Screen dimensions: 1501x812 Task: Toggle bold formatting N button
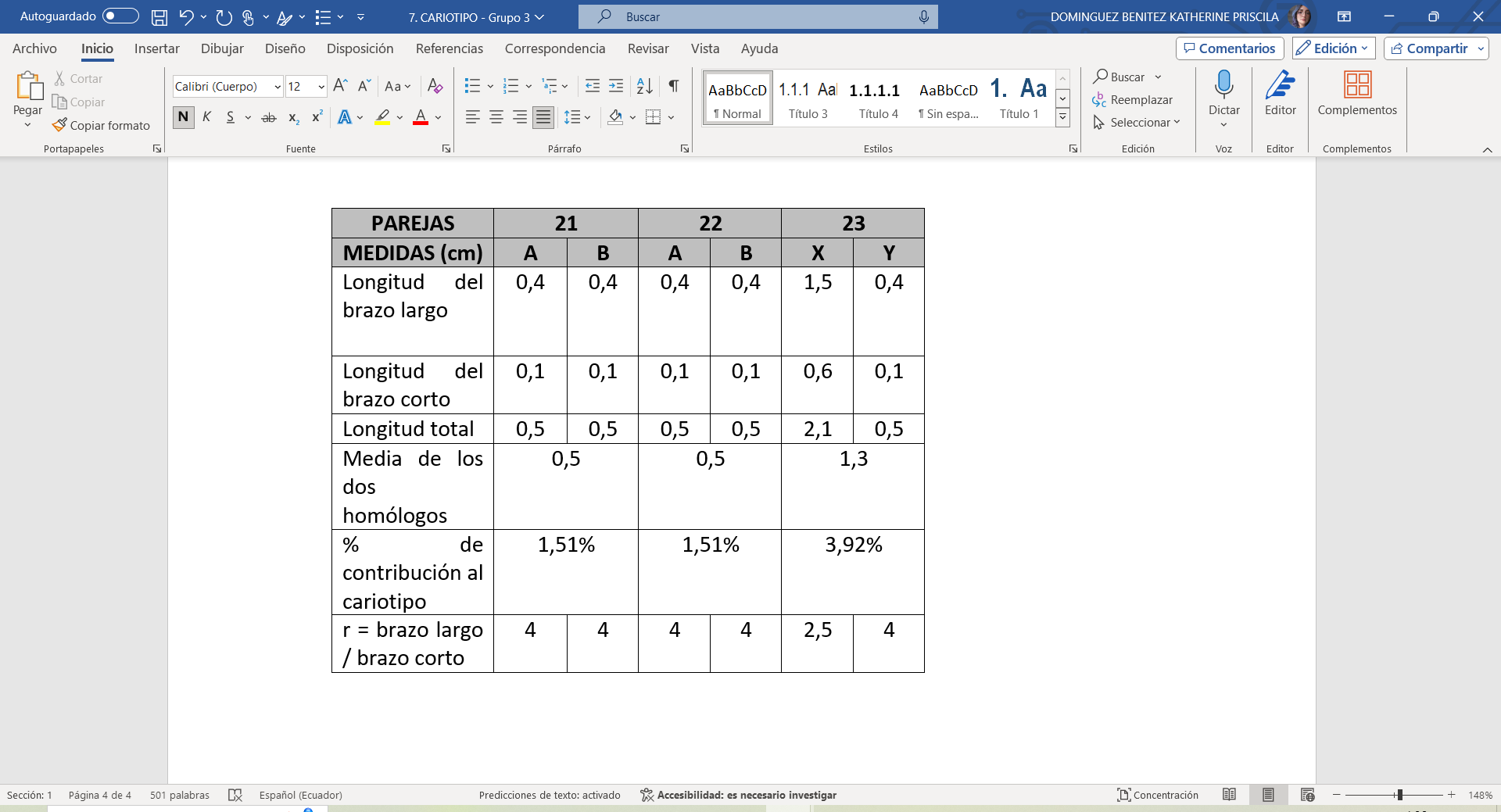click(183, 117)
